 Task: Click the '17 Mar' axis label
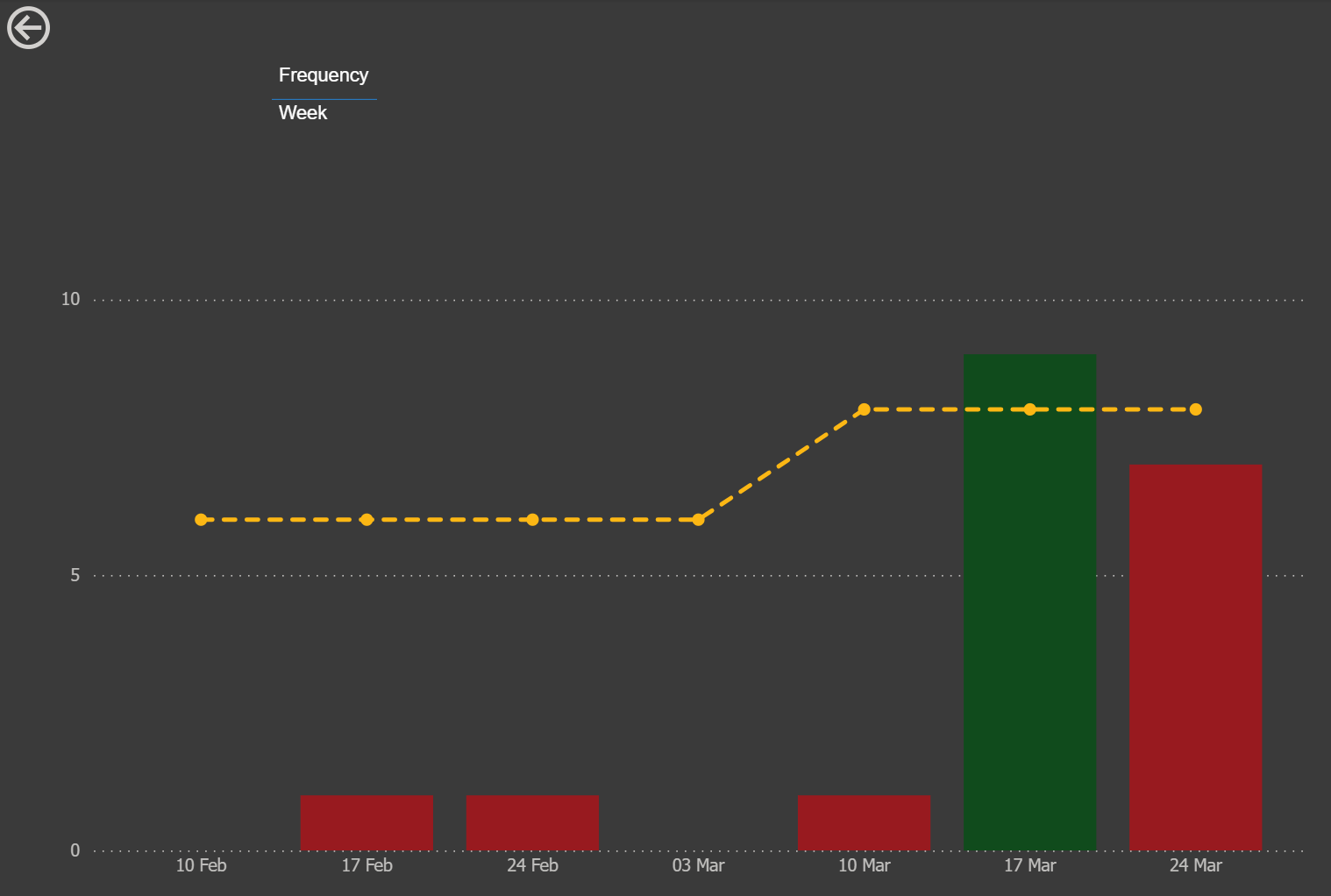click(1029, 865)
